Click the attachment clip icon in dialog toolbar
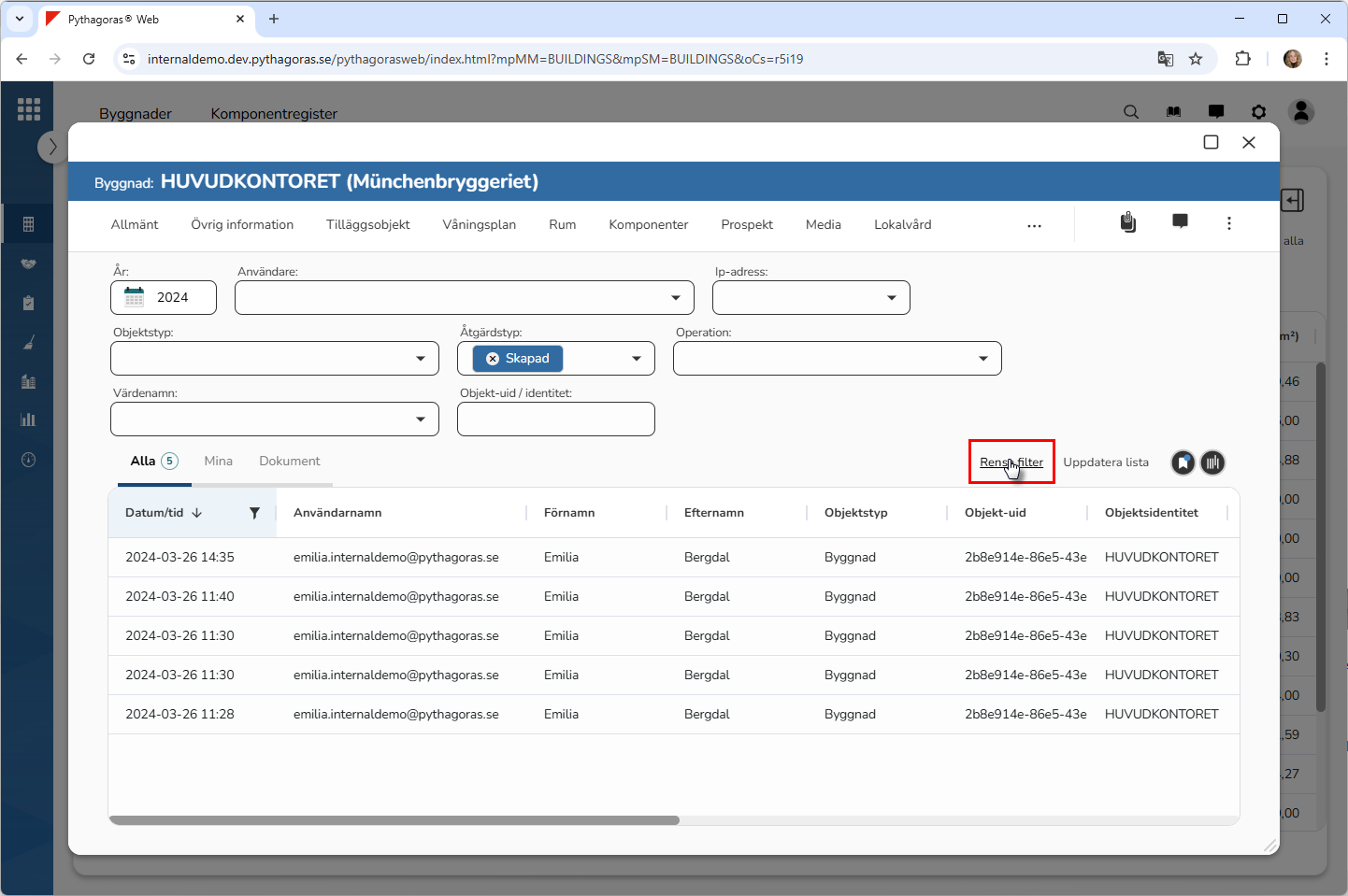The width and height of the screenshot is (1348, 896). pos(1128,222)
